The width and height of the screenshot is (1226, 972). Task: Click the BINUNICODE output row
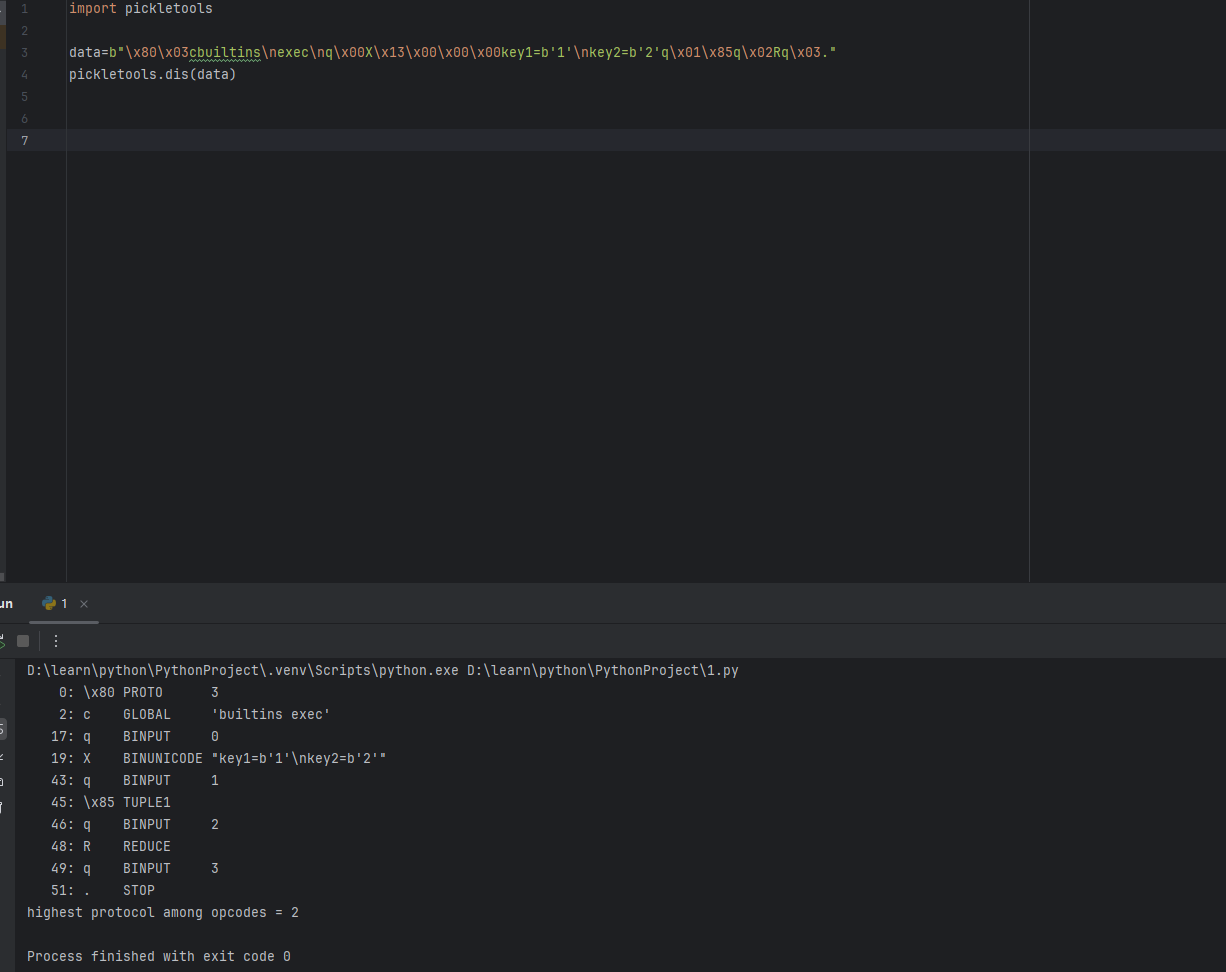click(x=219, y=758)
